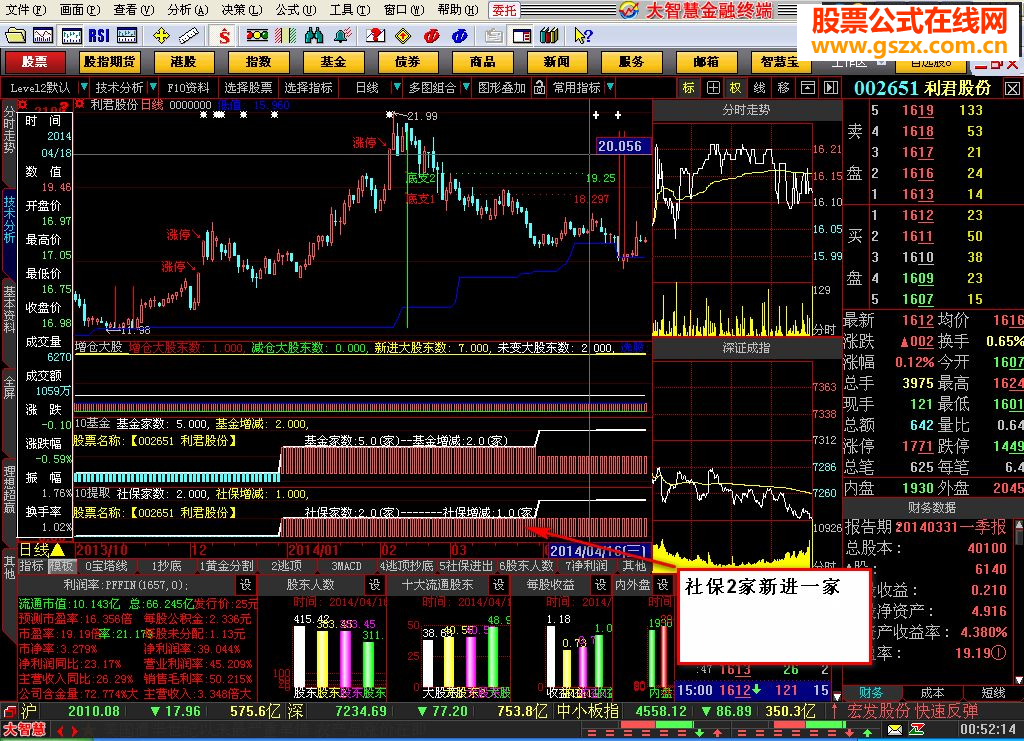Click the 大智慧 logo at bottom left
Viewport: 1024px width, 741px height.
pos(24,729)
